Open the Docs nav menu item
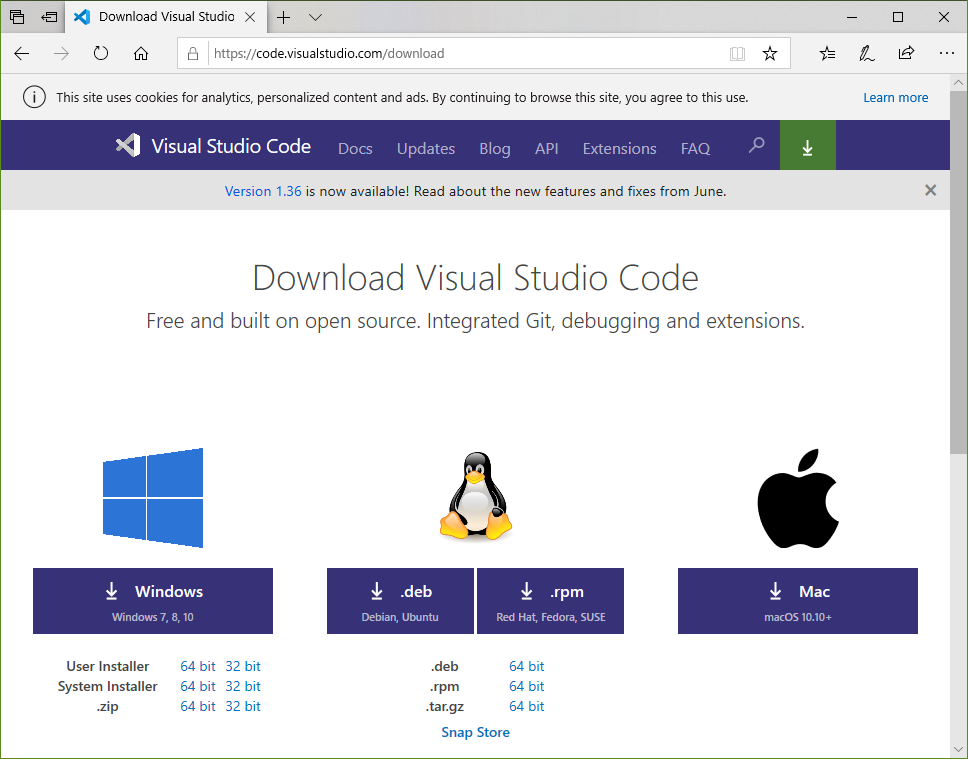The image size is (968, 759). [355, 148]
